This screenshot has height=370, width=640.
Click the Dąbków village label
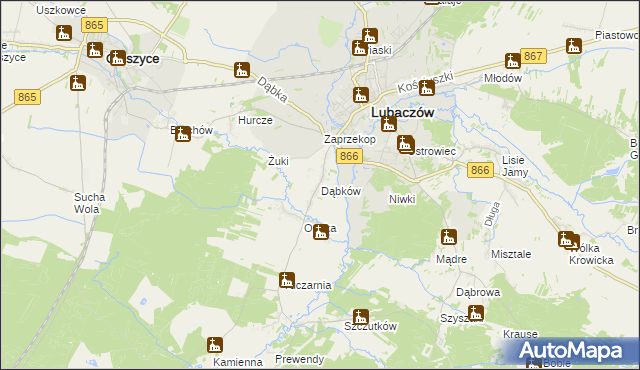point(341,191)
